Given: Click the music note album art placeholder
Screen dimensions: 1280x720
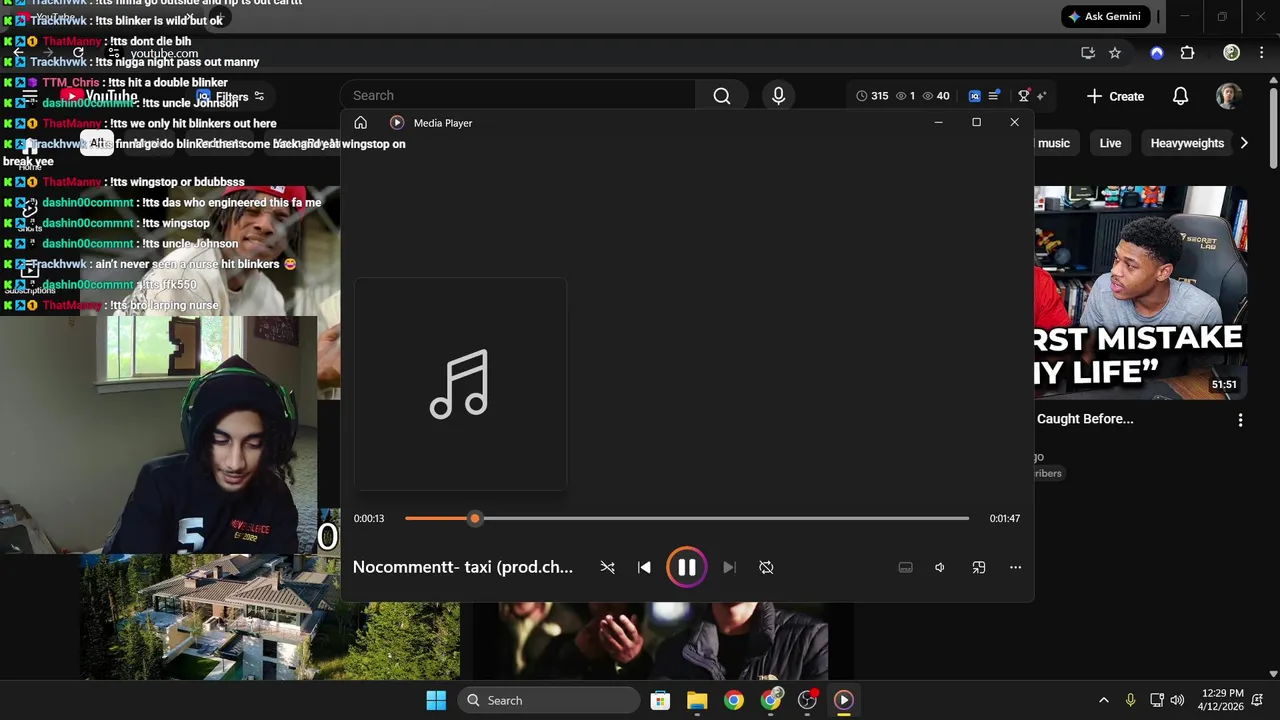Looking at the screenshot, I should 460,384.
